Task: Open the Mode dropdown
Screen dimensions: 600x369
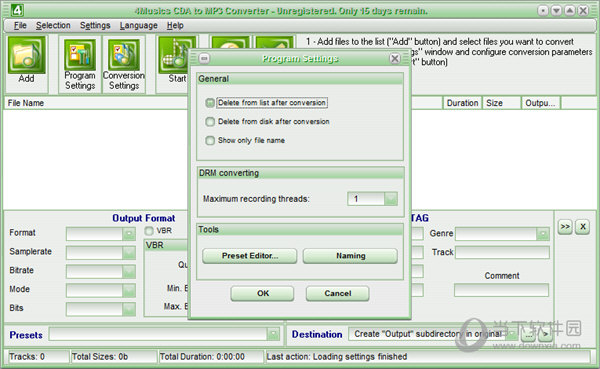Action: (129, 290)
